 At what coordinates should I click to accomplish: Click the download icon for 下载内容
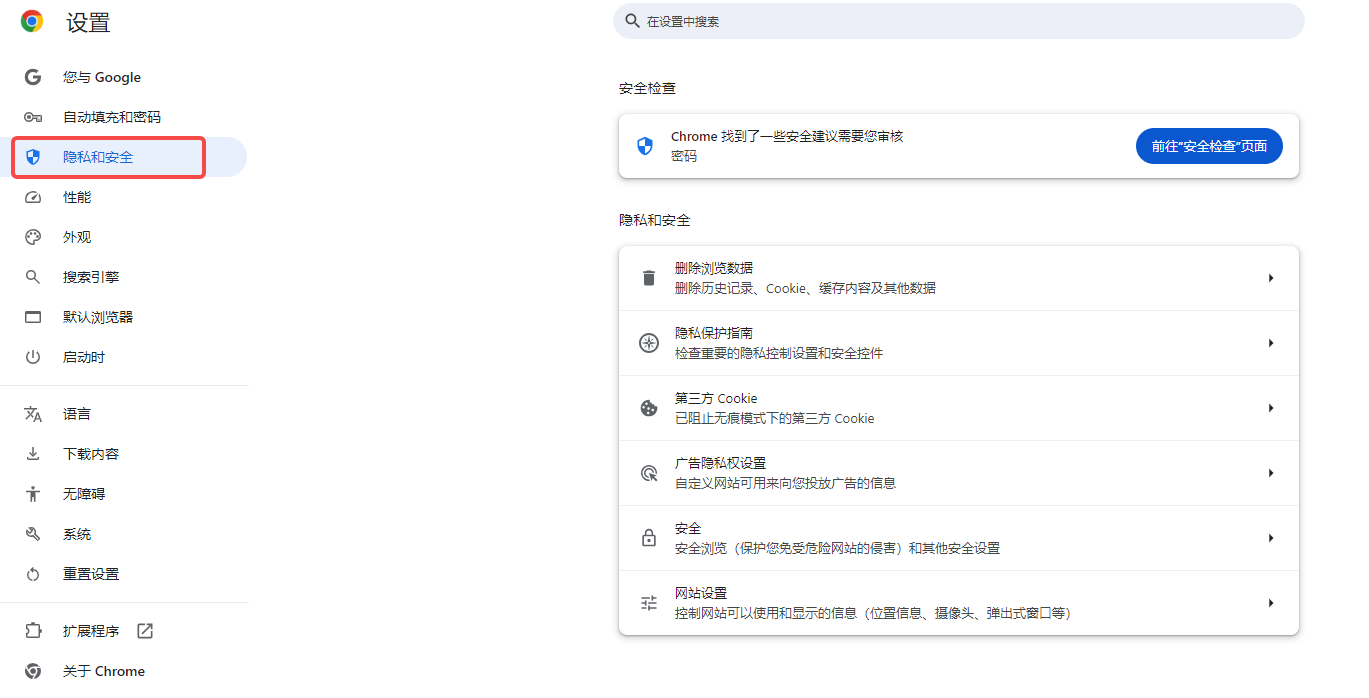[33, 454]
